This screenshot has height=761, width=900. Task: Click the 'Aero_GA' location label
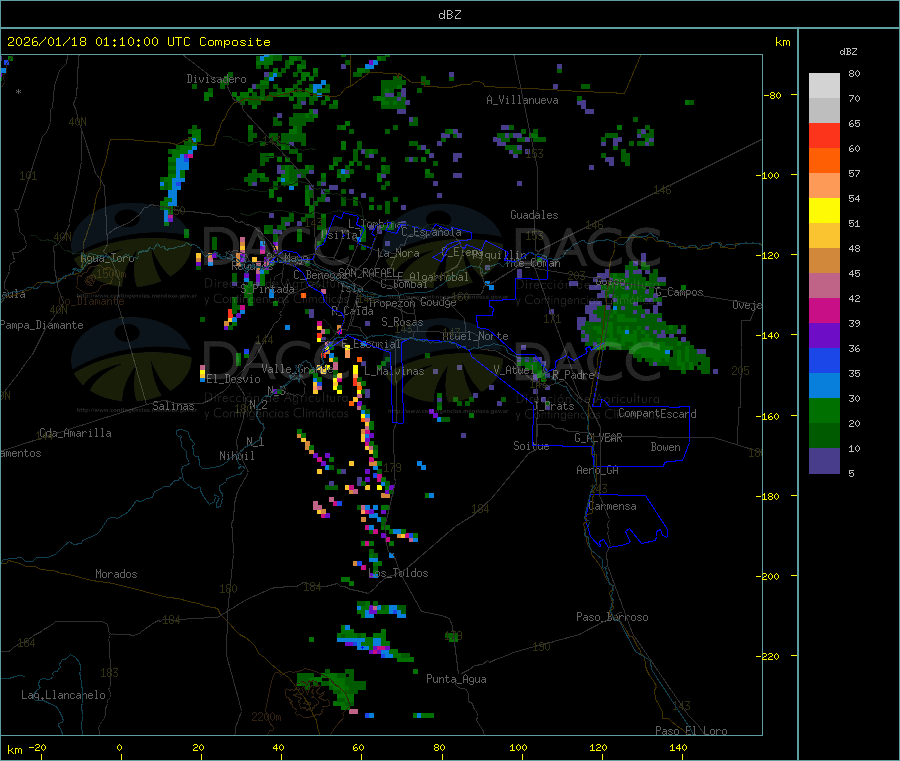pos(598,471)
